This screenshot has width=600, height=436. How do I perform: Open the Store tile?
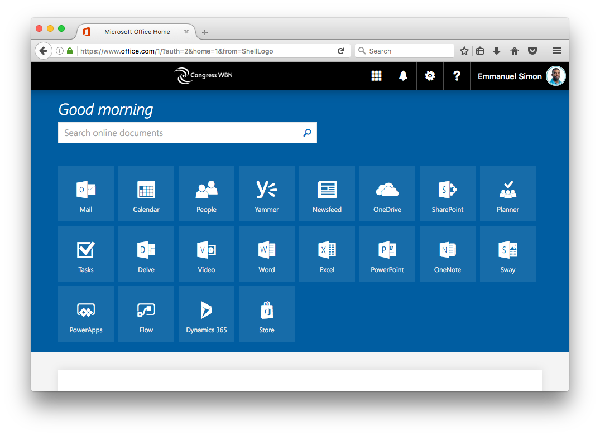tap(267, 314)
